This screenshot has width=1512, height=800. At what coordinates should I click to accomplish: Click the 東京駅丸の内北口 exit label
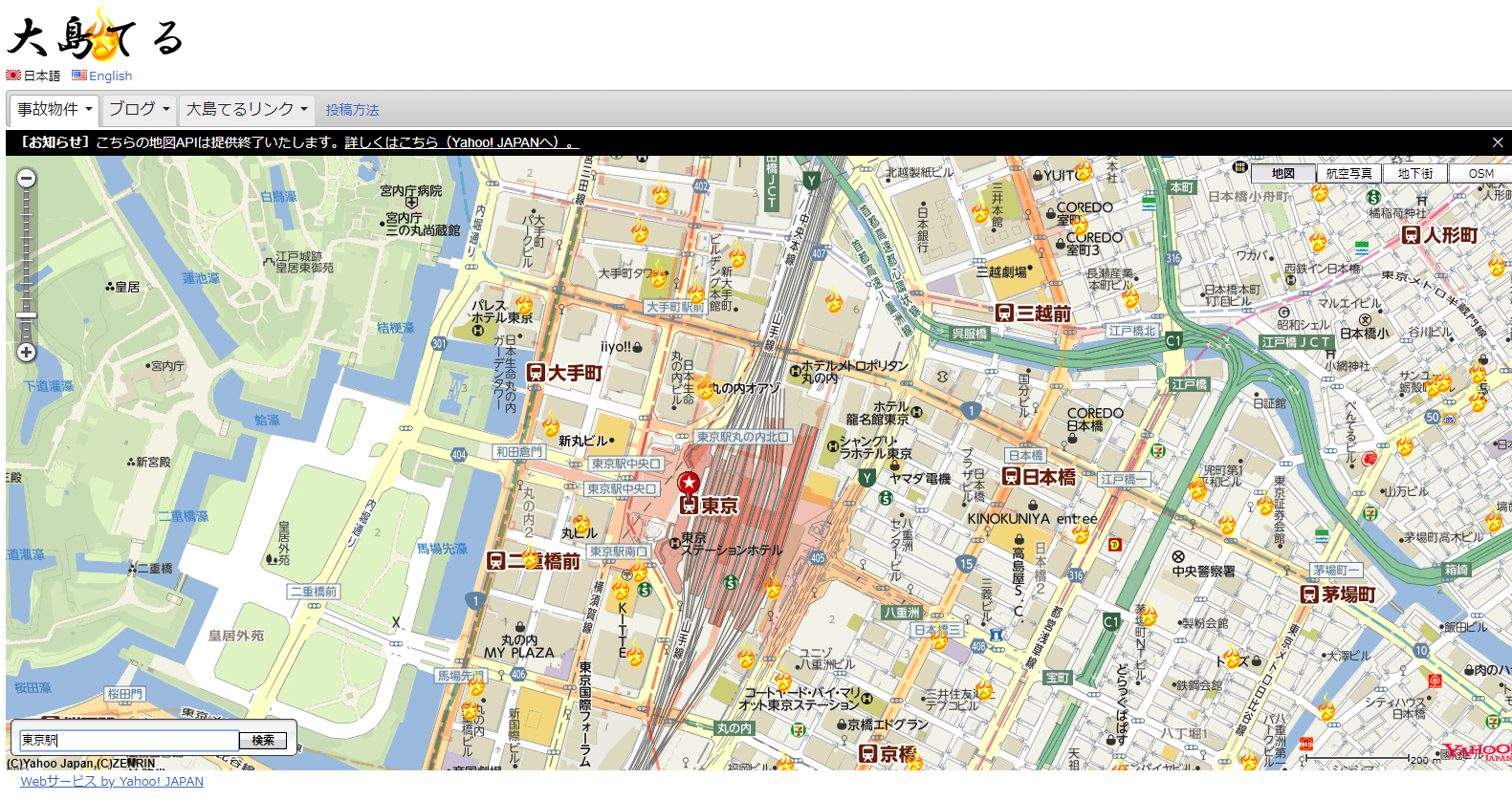(743, 437)
